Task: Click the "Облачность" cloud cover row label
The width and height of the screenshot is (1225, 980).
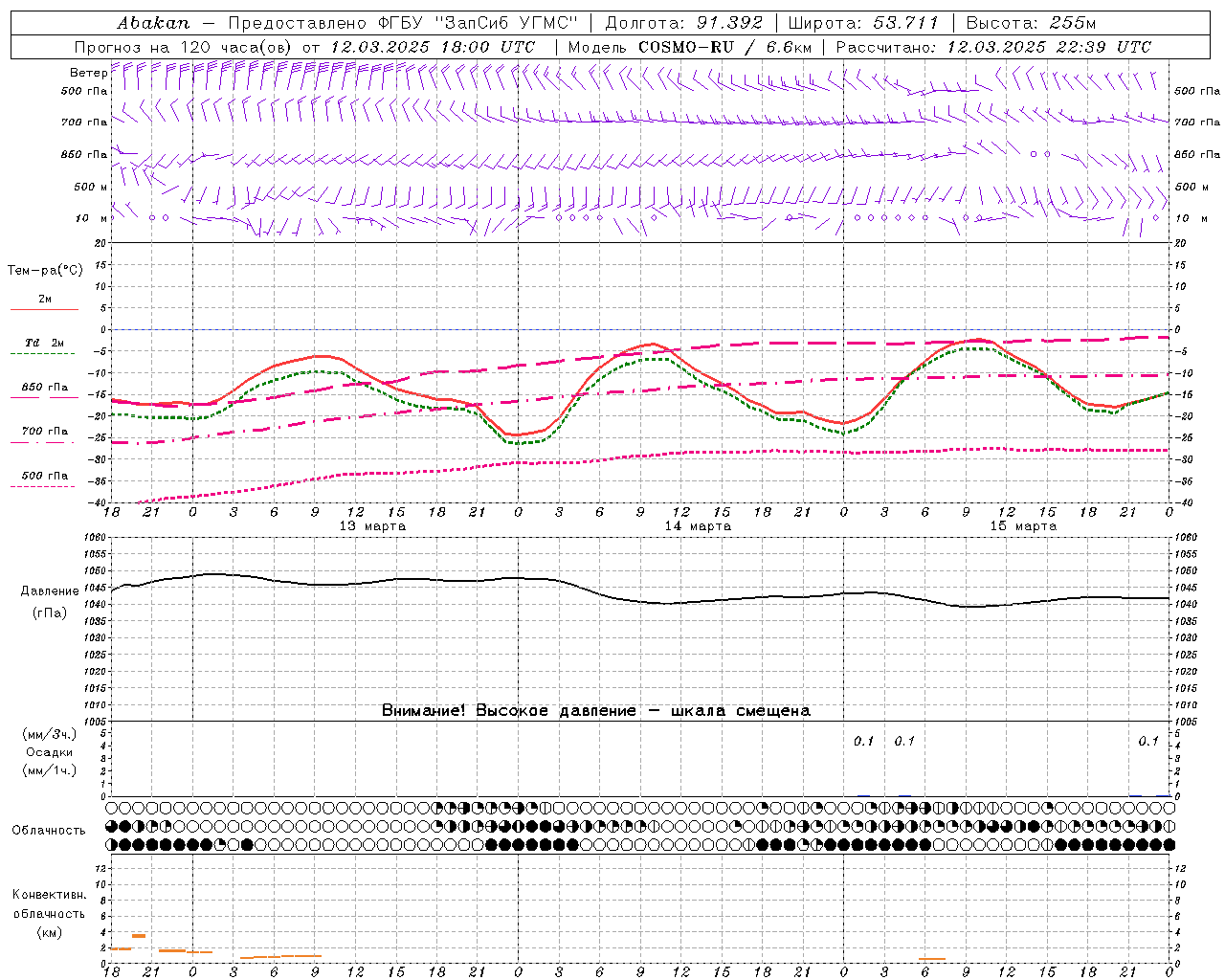Action: coord(49,831)
